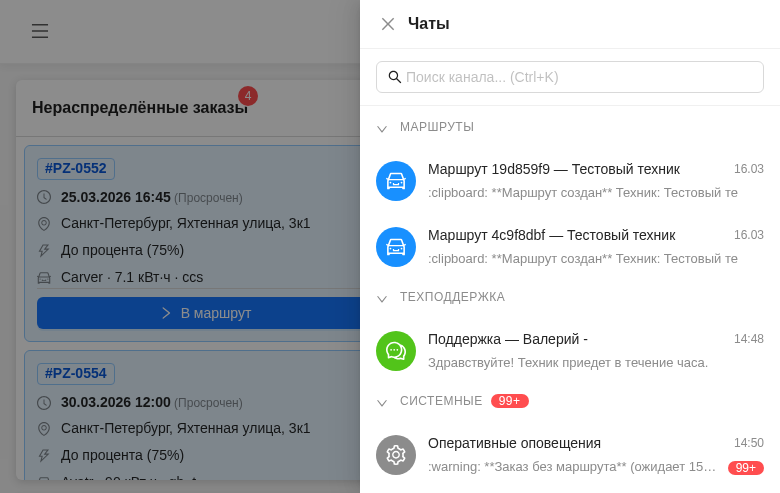Viewport: 780px width, 493px height.
Task: Open order #PZ-0554 tag
Action: tap(76, 373)
